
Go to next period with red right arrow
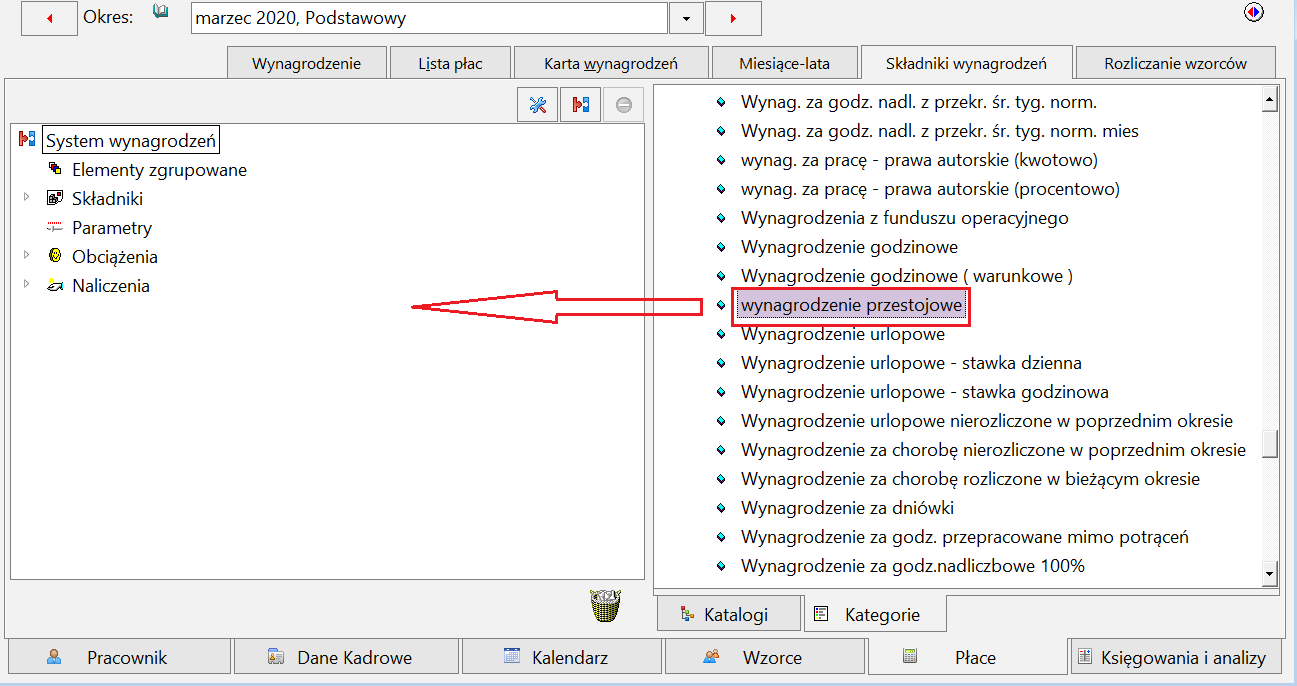click(x=733, y=18)
